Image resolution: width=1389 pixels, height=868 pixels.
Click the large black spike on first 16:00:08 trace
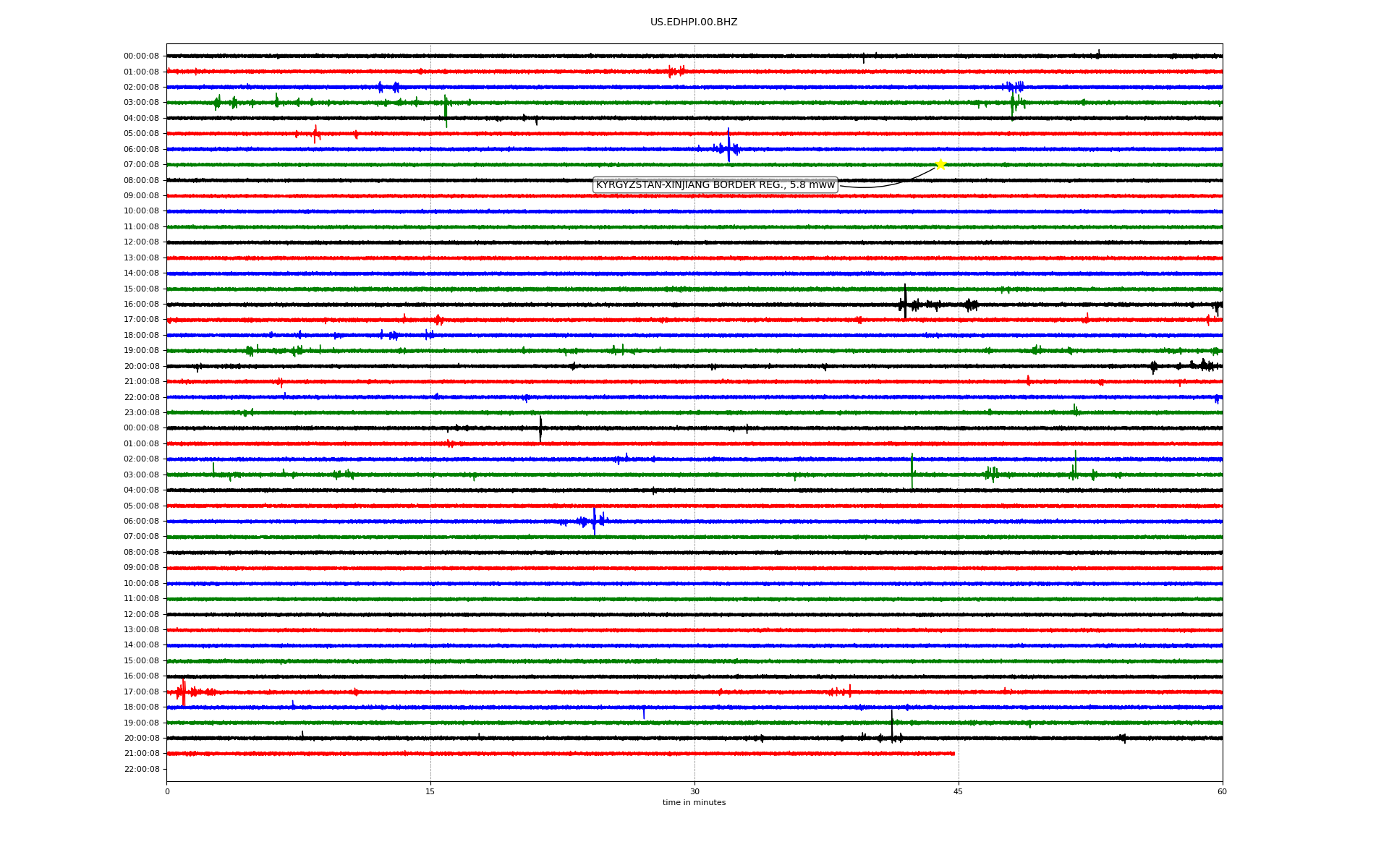coord(905,302)
